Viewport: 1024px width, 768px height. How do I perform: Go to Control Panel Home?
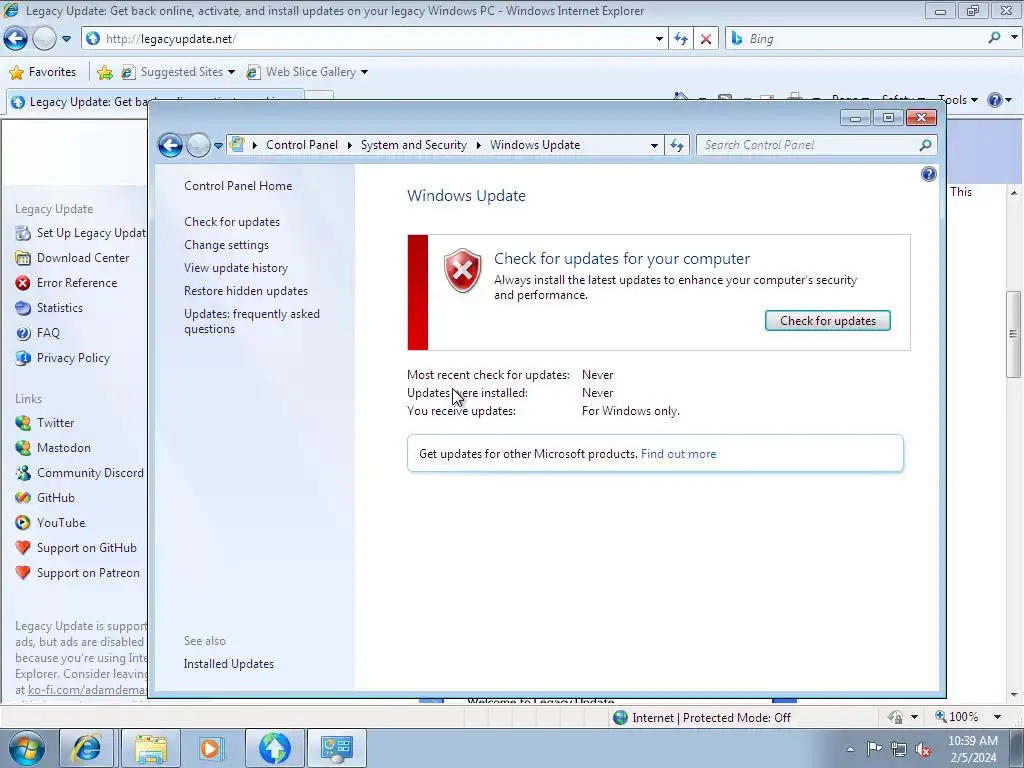click(238, 185)
